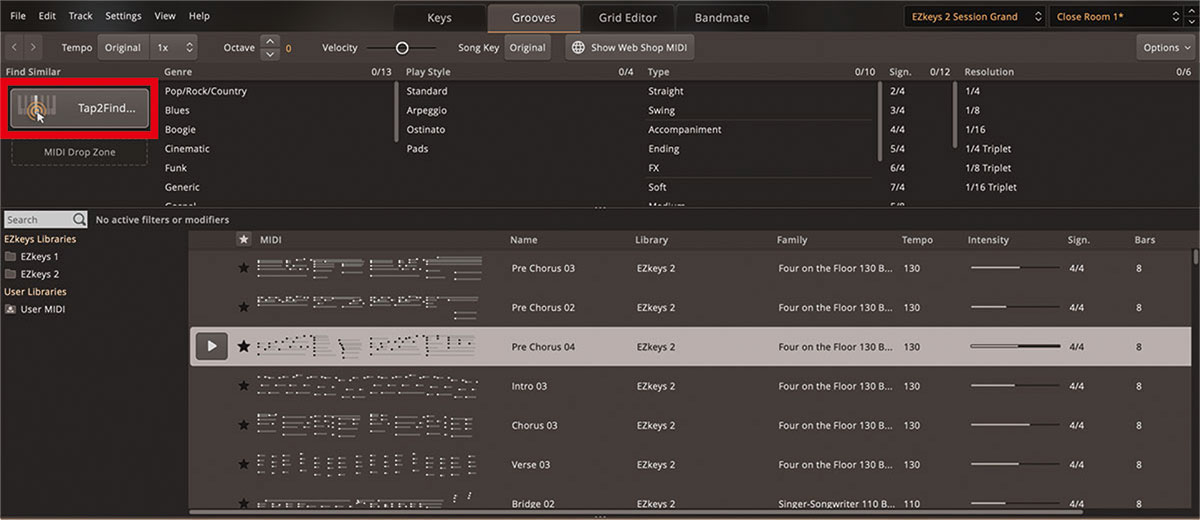Open the Settings menu

click(123, 16)
